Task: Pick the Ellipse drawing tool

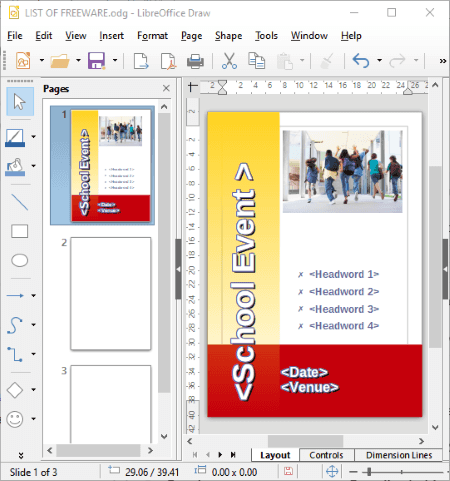Action: pos(20,260)
